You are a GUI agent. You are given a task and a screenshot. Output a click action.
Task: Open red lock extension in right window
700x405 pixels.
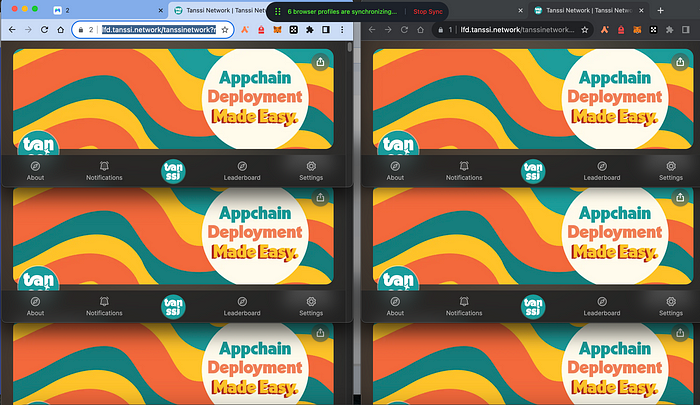[x=621, y=30]
